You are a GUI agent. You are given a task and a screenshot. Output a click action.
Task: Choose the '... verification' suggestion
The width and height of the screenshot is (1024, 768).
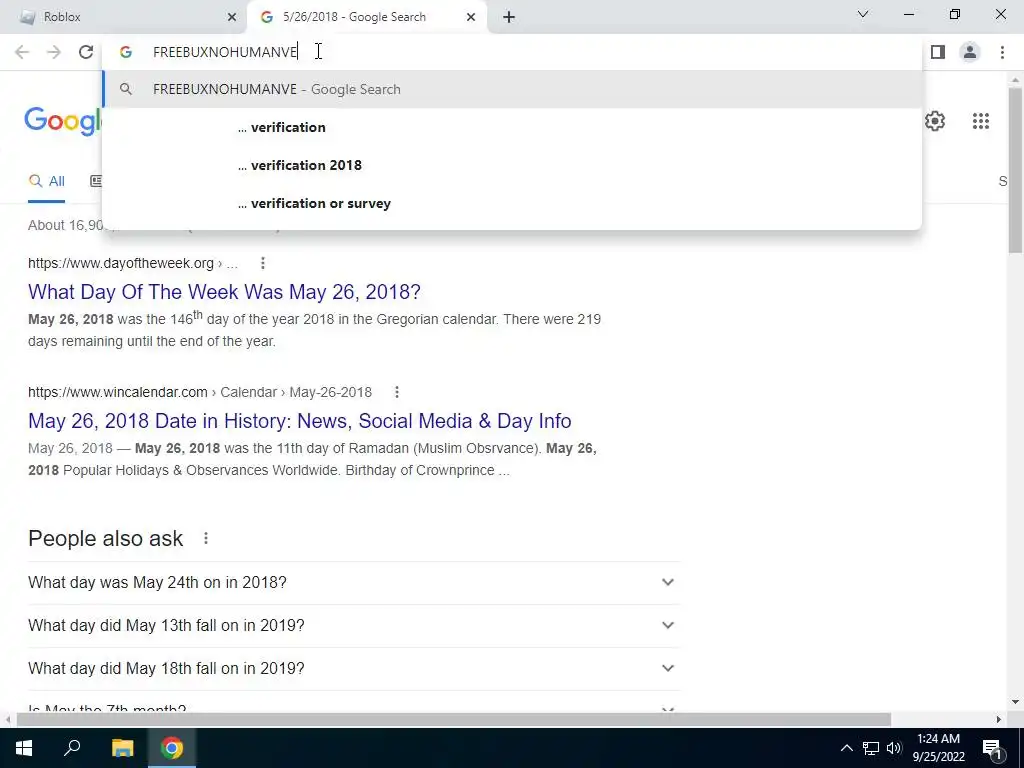point(512,127)
